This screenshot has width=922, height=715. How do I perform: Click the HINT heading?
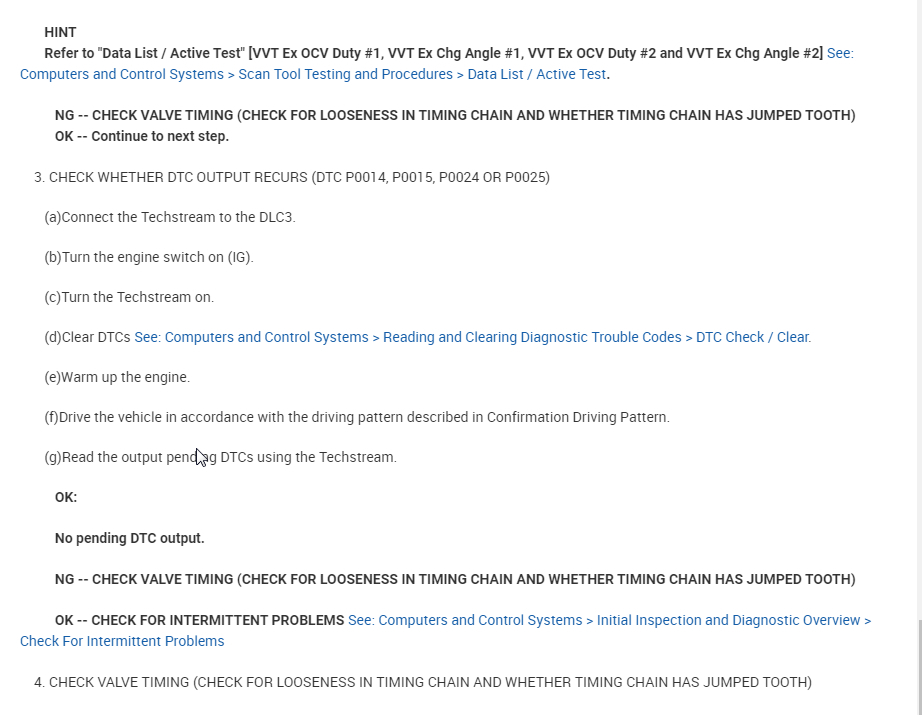[x=60, y=32]
